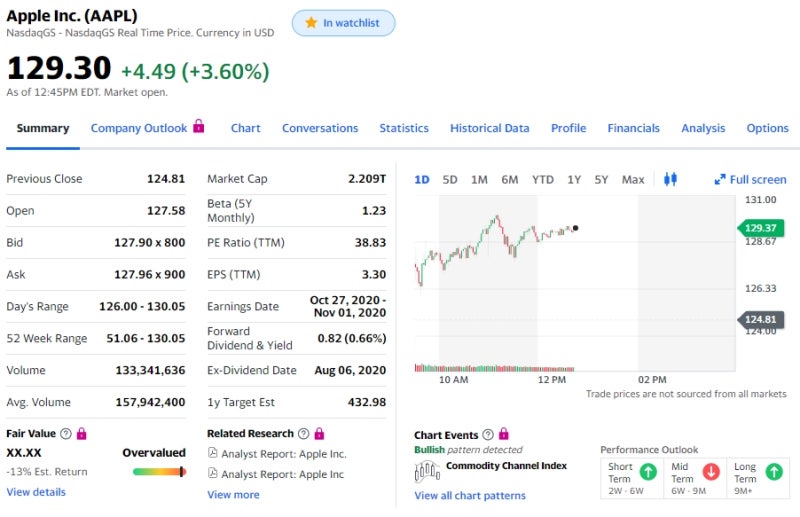800x517 pixels.
Task: Click the Ex-Dividend Date Aug 06, 2020
Action: click(x=350, y=370)
